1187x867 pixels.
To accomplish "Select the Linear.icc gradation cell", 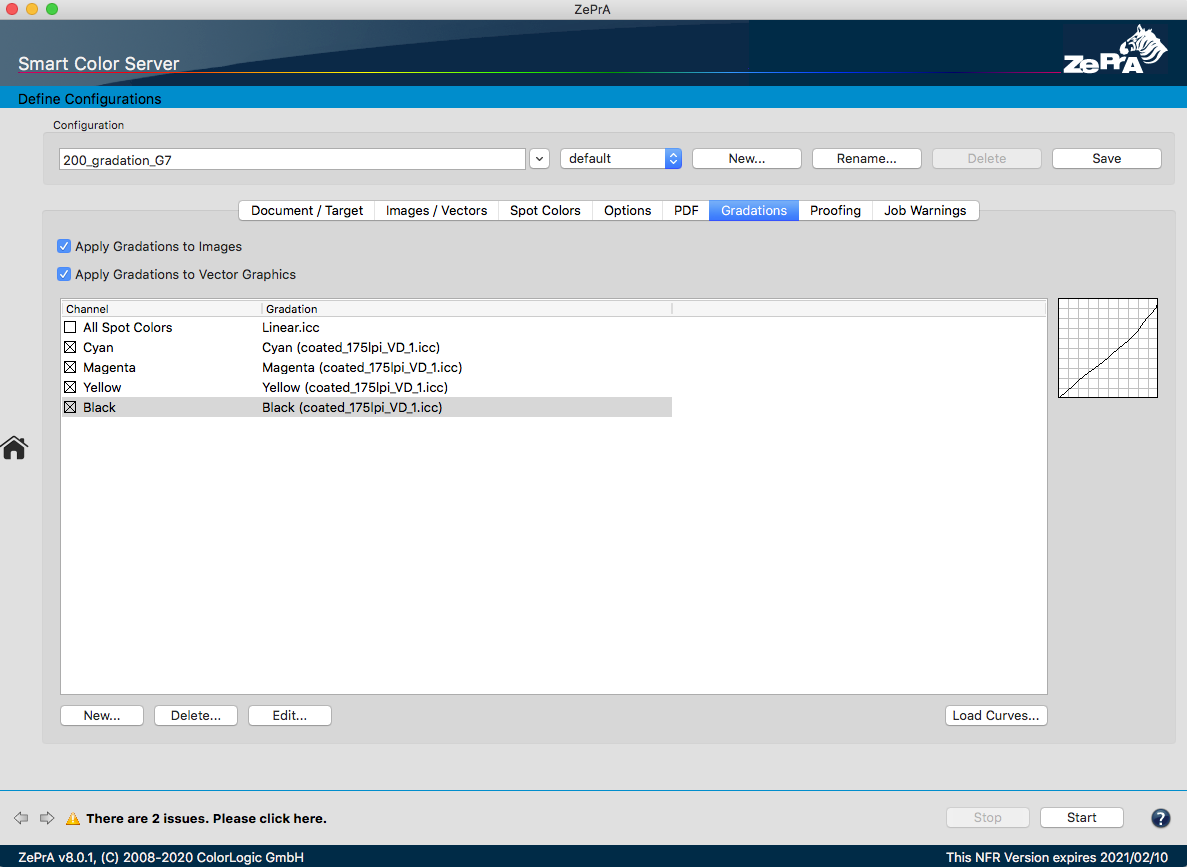I will click(291, 327).
